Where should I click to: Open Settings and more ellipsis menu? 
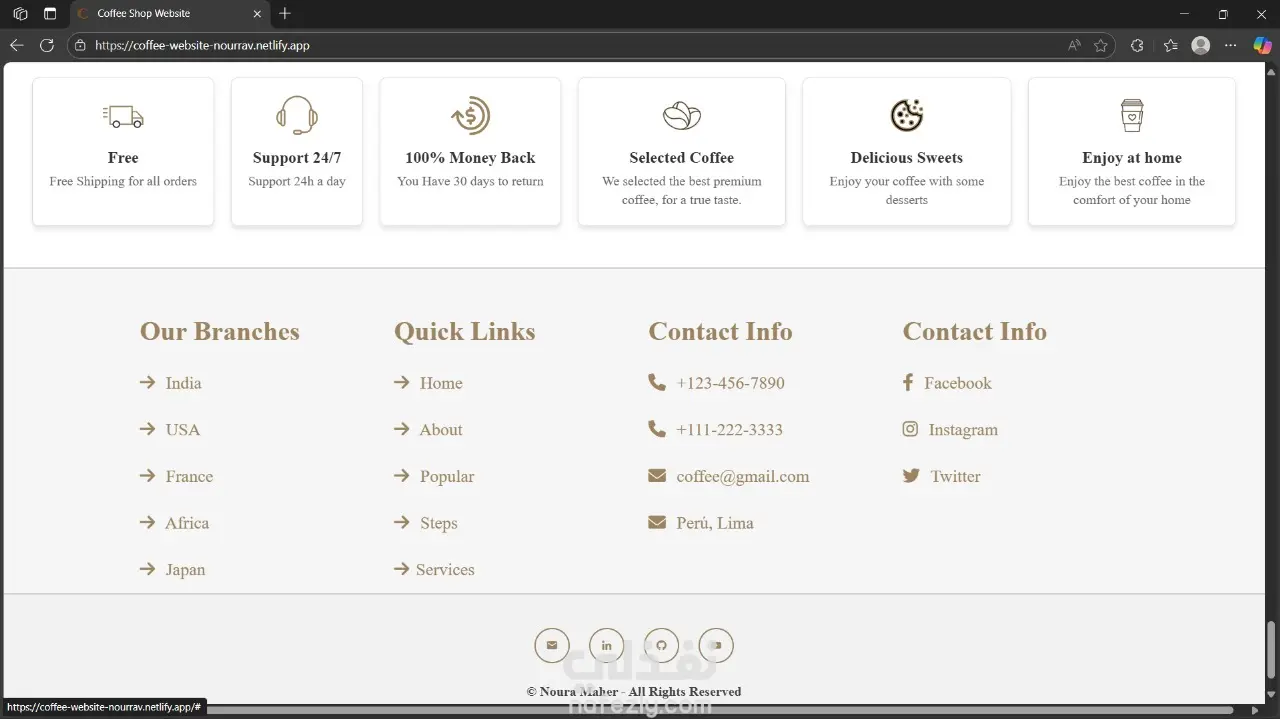1231,45
